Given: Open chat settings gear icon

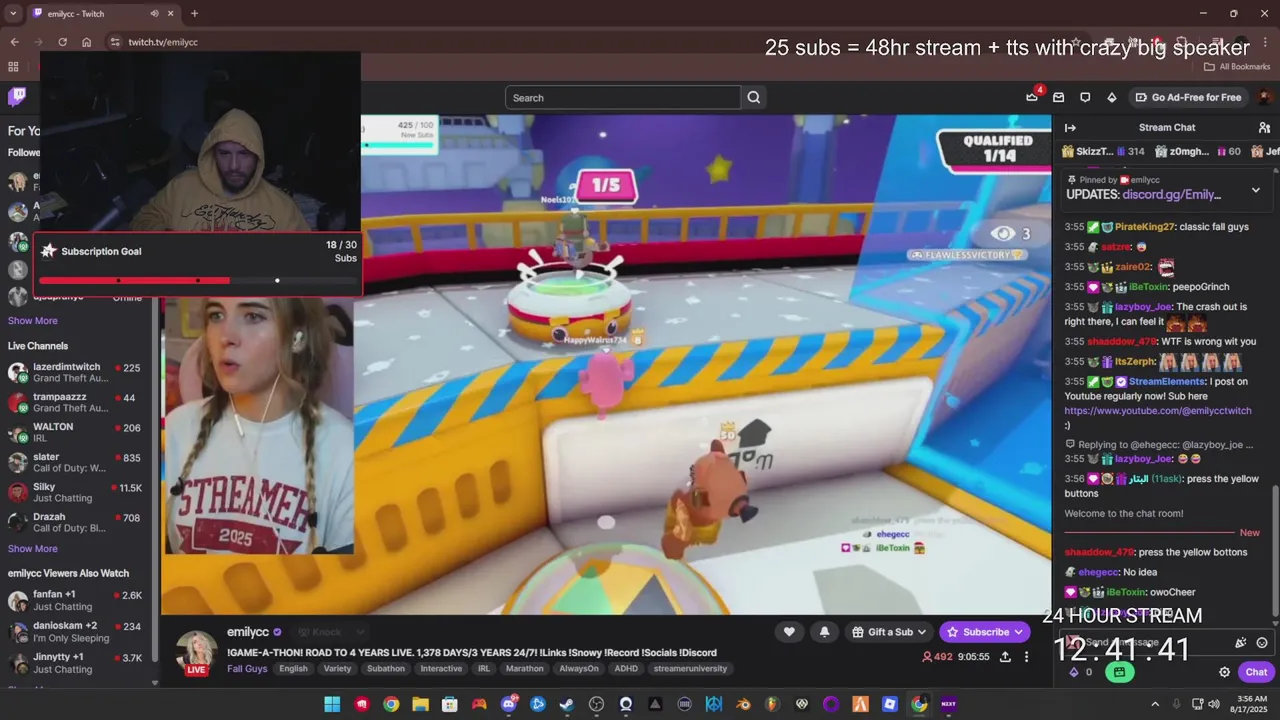Looking at the screenshot, I should (1224, 672).
